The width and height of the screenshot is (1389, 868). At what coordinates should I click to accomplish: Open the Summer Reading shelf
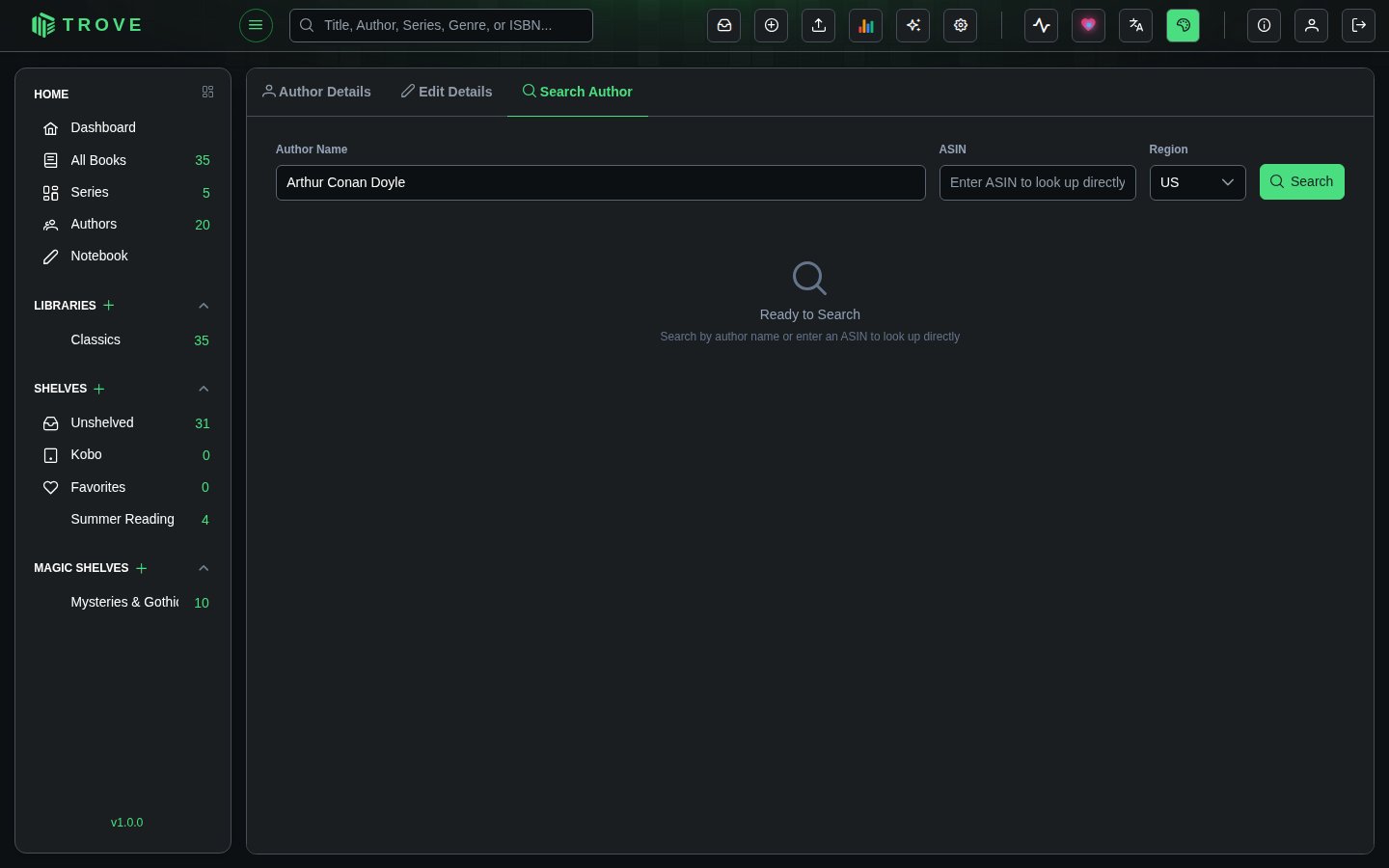pyautogui.click(x=123, y=519)
